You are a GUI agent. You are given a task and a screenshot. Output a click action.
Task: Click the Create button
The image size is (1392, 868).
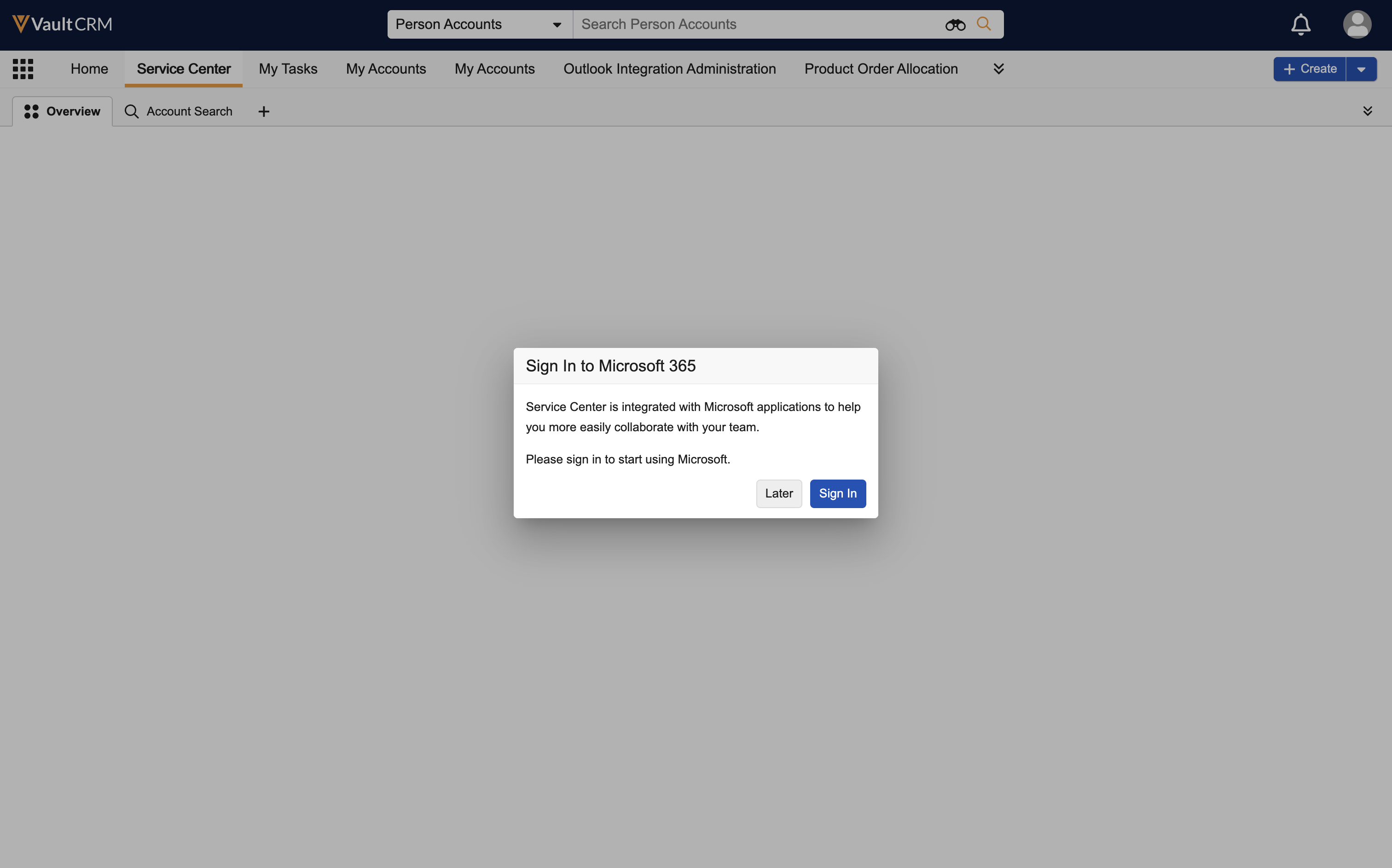pyautogui.click(x=1309, y=69)
